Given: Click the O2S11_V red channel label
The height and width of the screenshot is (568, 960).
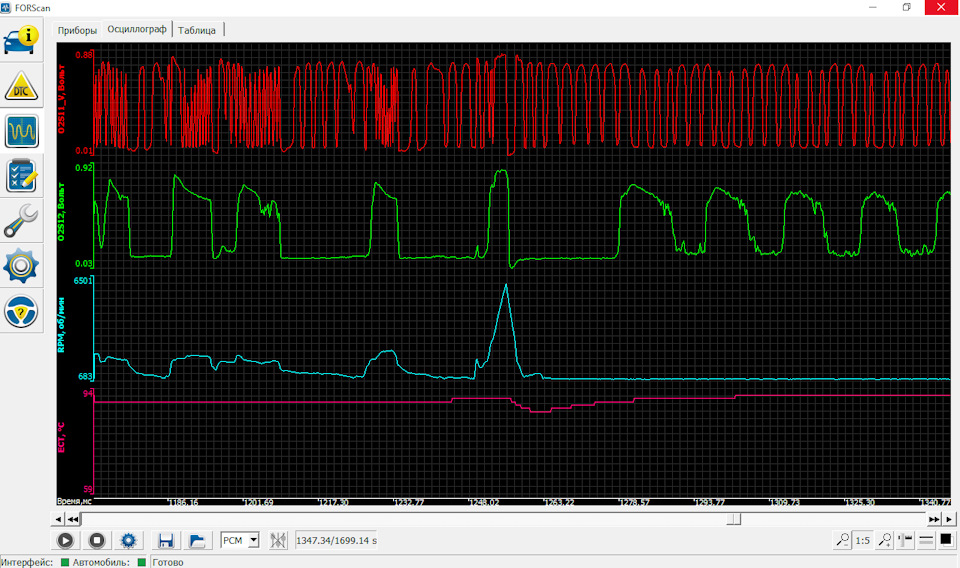Looking at the screenshot, I should 61,99.
